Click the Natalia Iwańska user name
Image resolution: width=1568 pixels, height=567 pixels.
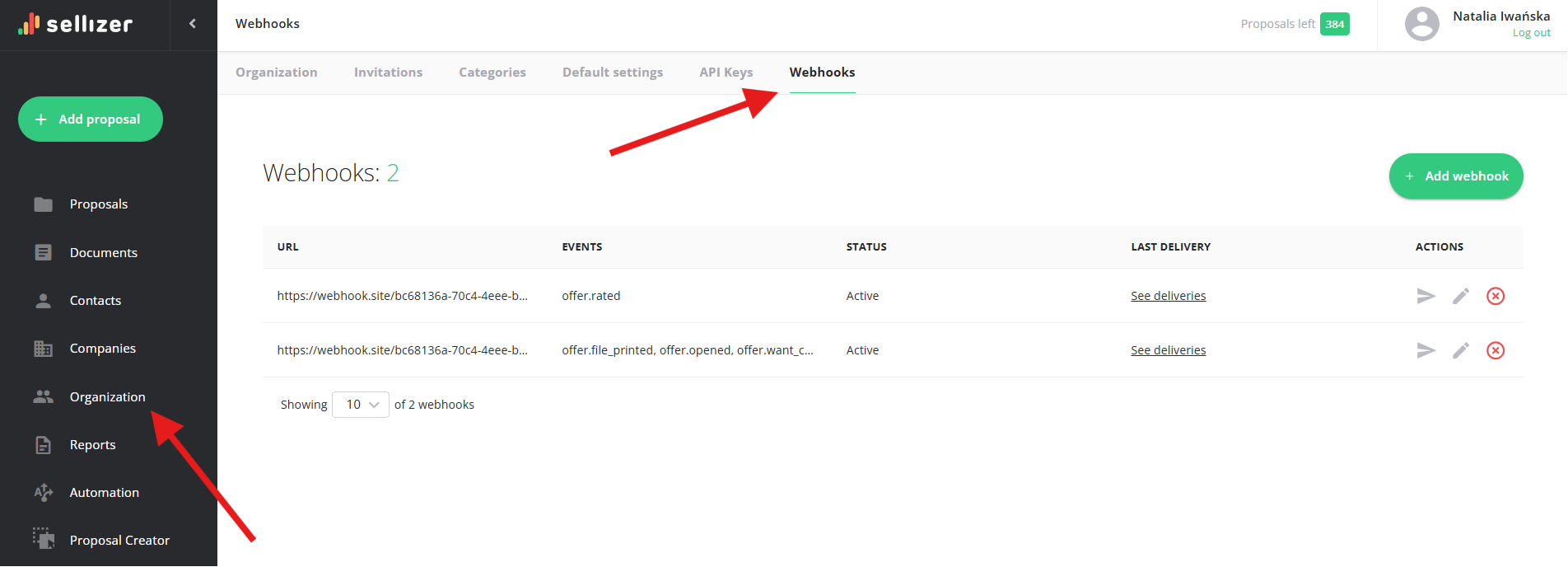coord(1501,16)
